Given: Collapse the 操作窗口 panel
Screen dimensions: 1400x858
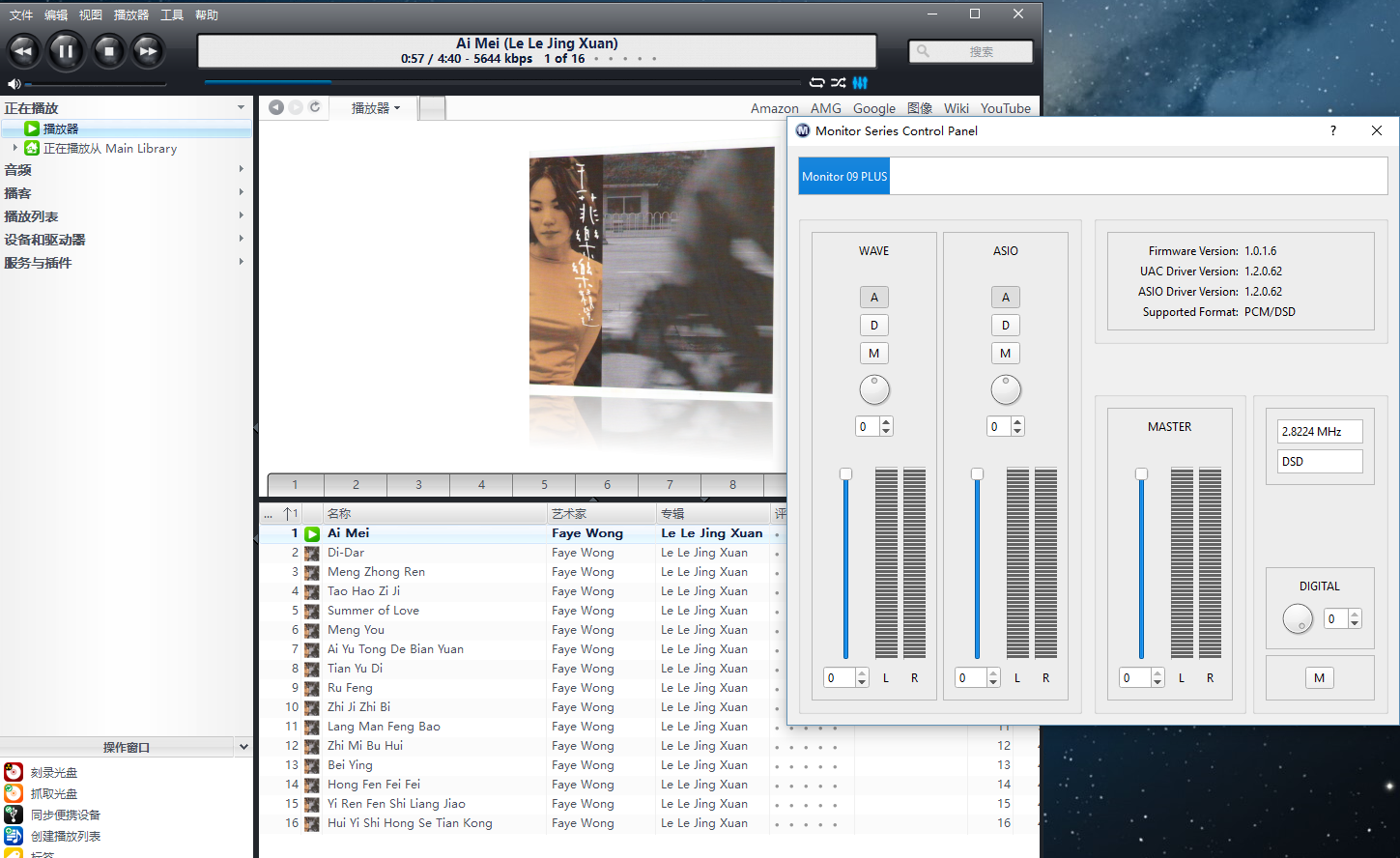Looking at the screenshot, I should (243, 747).
